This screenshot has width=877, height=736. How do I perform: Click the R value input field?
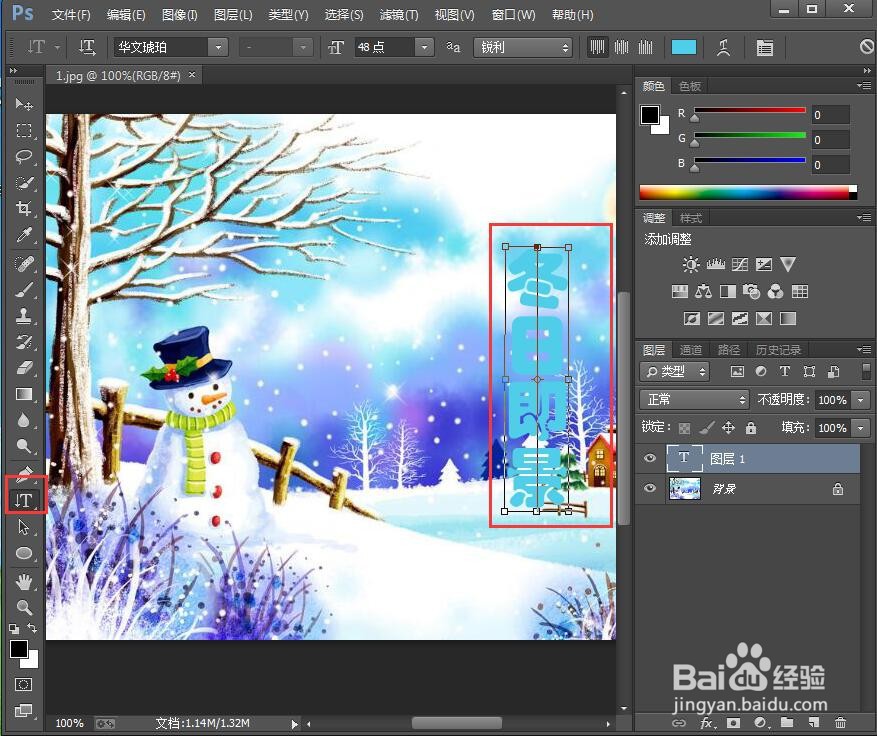pyautogui.click(x=831, y=115)
